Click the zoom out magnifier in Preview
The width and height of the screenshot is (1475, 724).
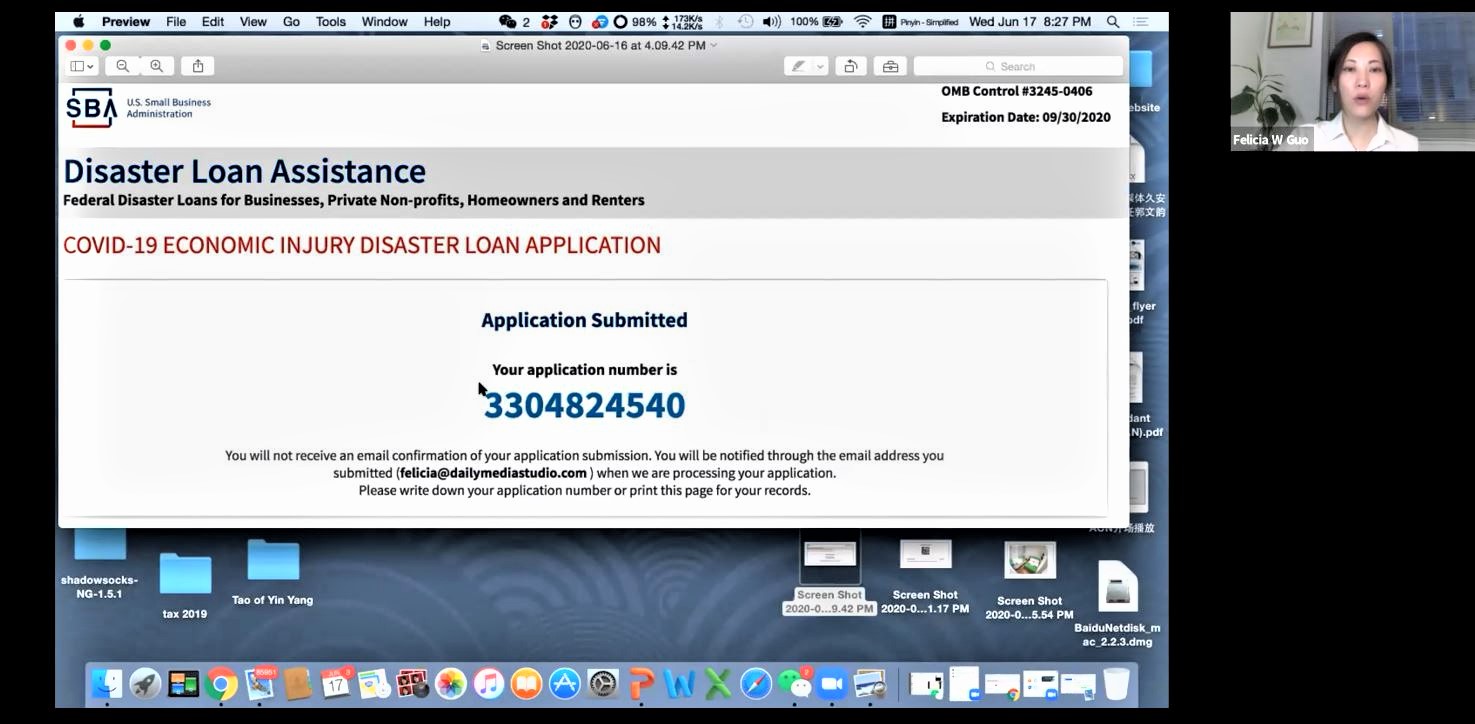(x=123, y=66)
